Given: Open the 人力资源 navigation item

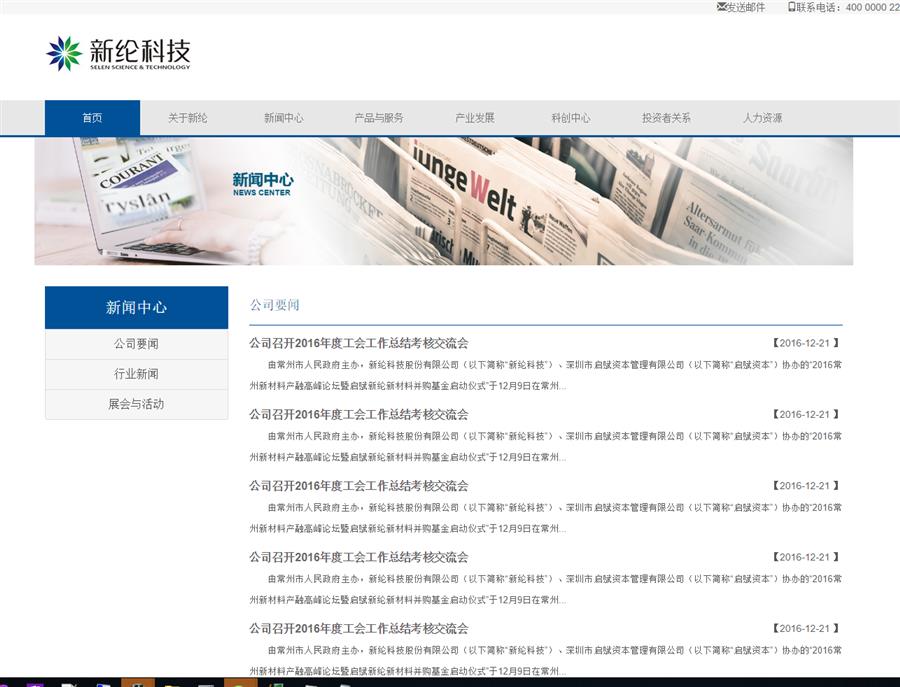Looking at the screenshot, I should tap(762, 118).
